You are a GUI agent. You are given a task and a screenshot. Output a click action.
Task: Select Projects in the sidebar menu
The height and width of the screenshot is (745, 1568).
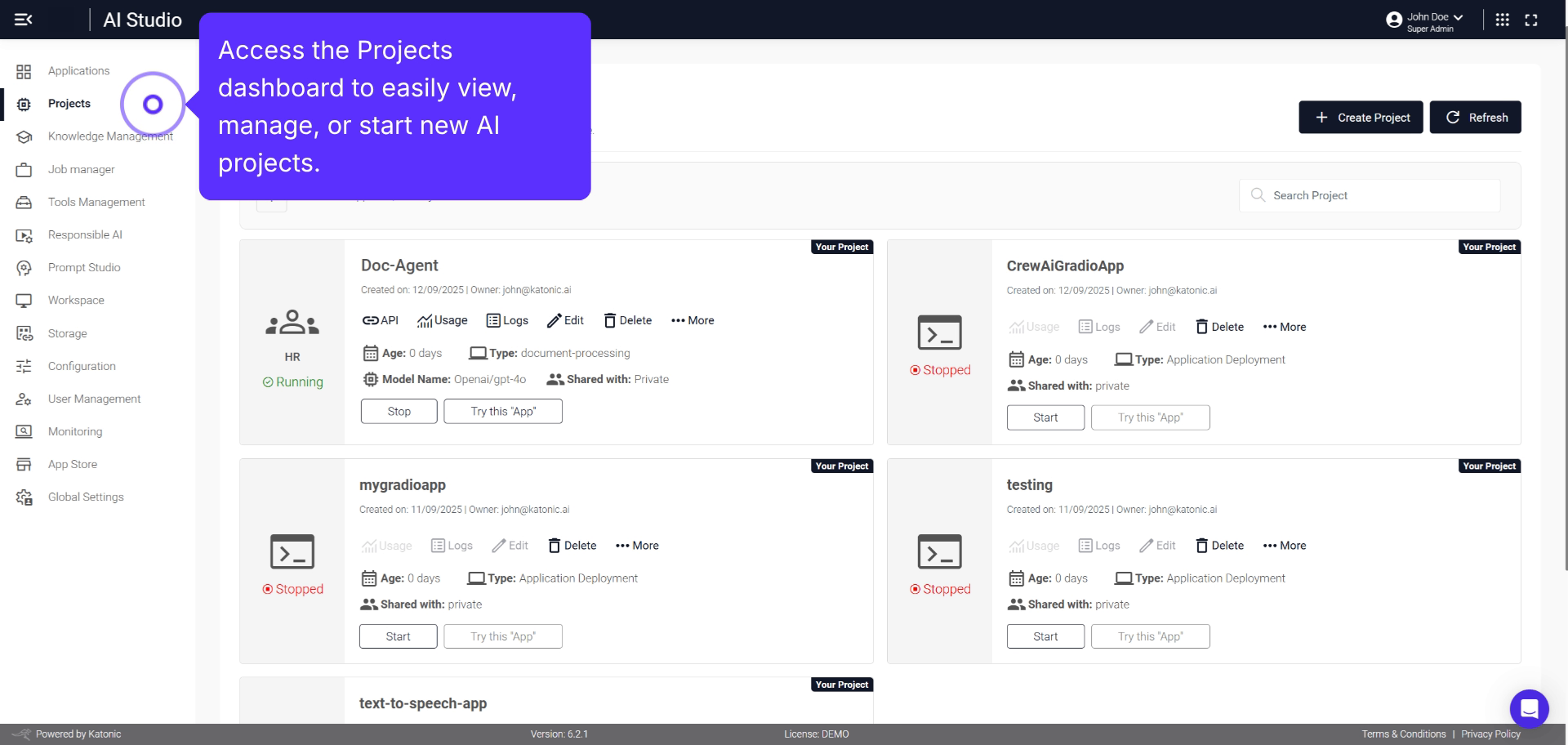click(69, 103)
